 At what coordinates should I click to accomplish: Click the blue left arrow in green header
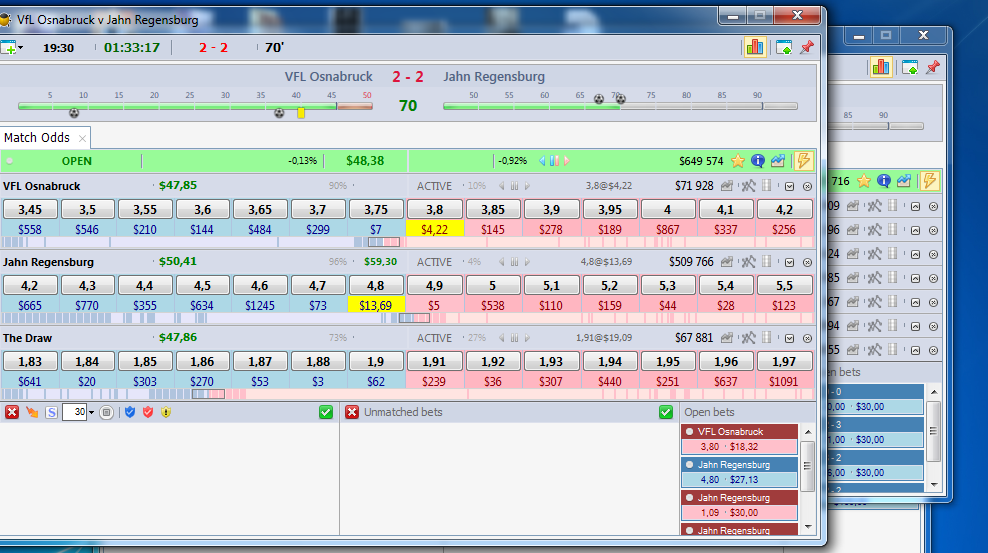coord(542,161)
